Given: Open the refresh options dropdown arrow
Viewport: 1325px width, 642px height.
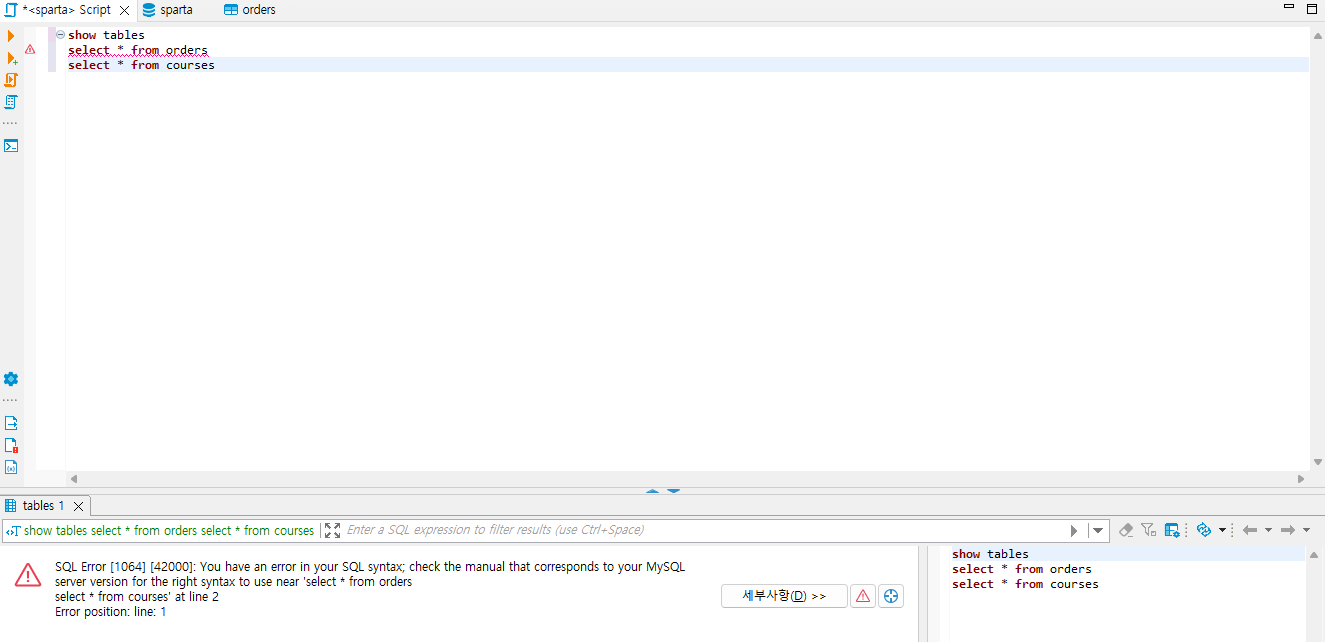Looking at the screenshot, I should click(1222, 531).
